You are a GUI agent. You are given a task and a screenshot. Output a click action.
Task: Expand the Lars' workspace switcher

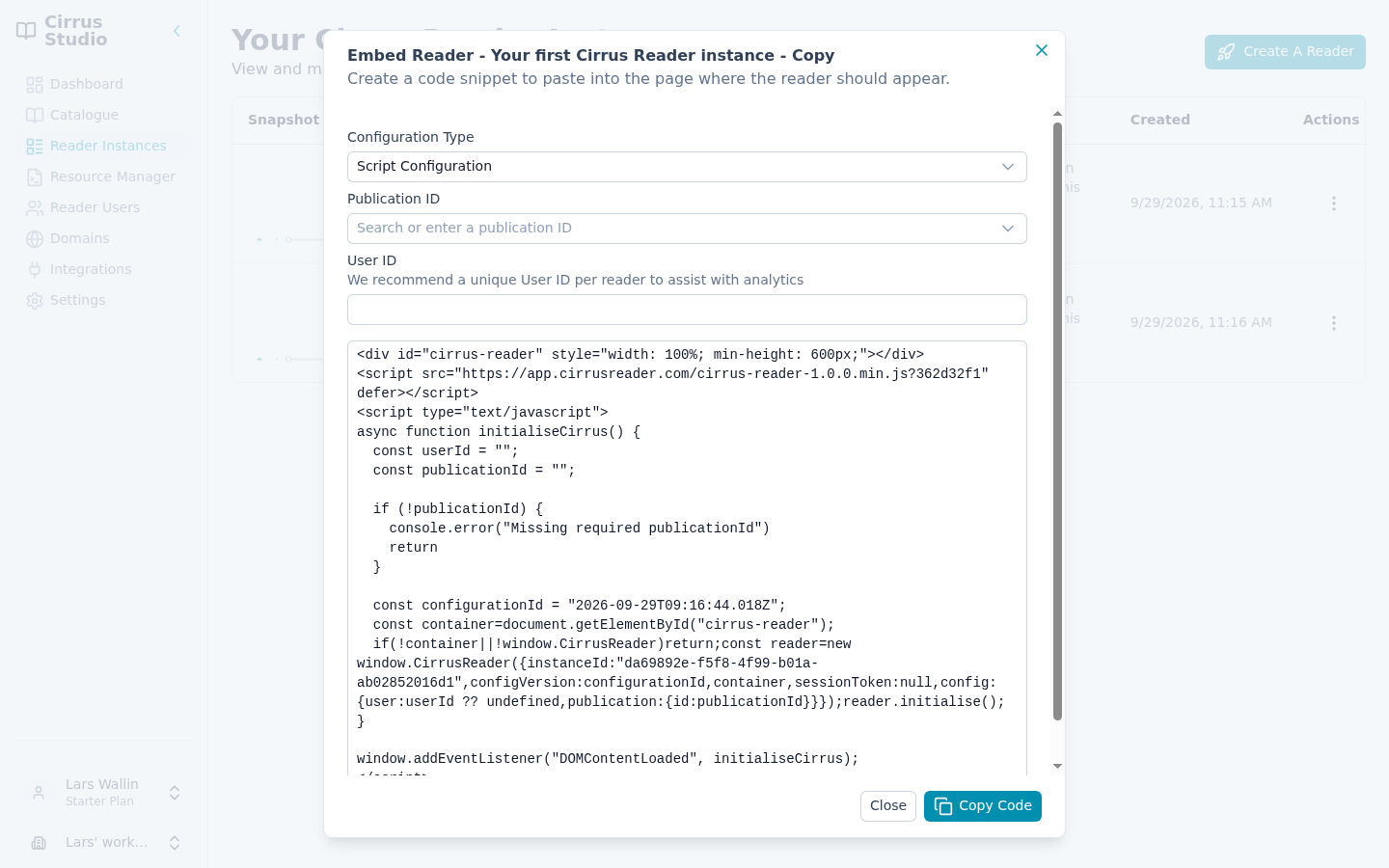(x=175, y=843)
